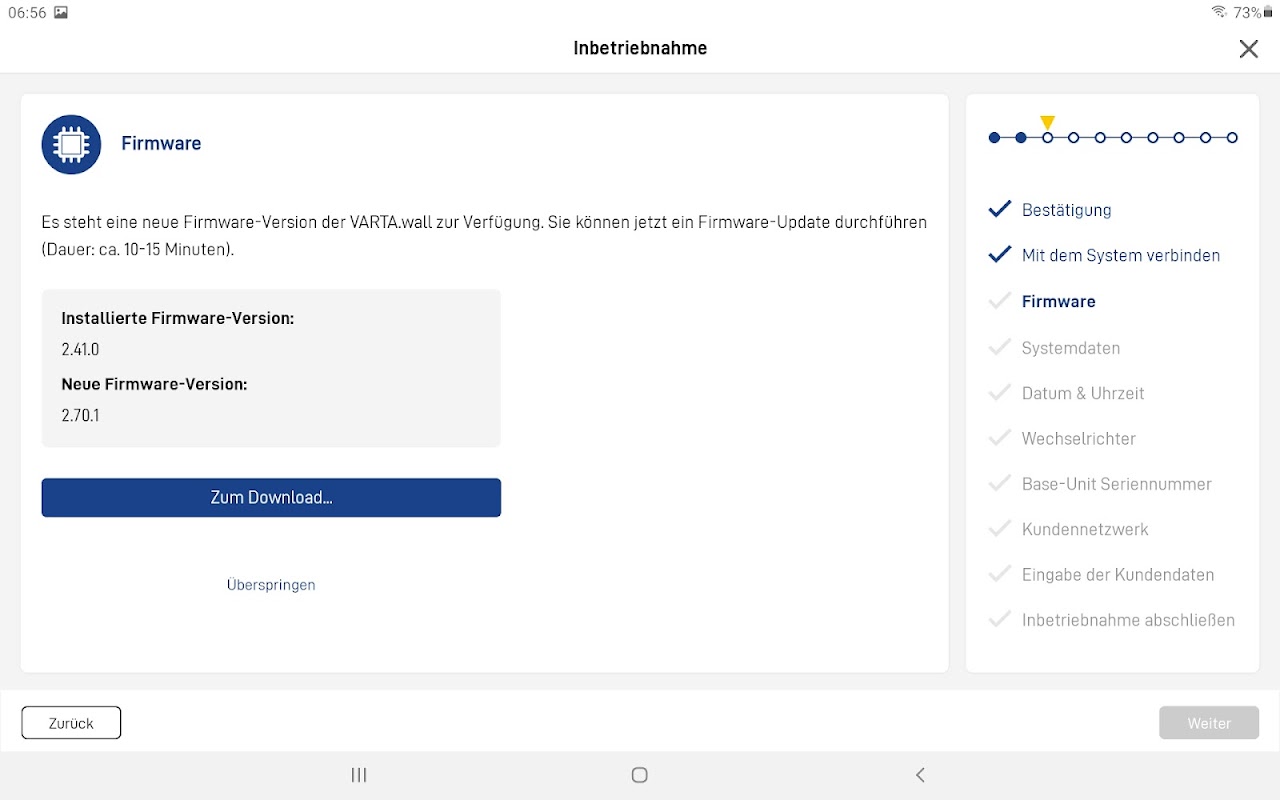Tap the Android recent apps icon
Screen dimensions: 1280x800
pos(359,775)
